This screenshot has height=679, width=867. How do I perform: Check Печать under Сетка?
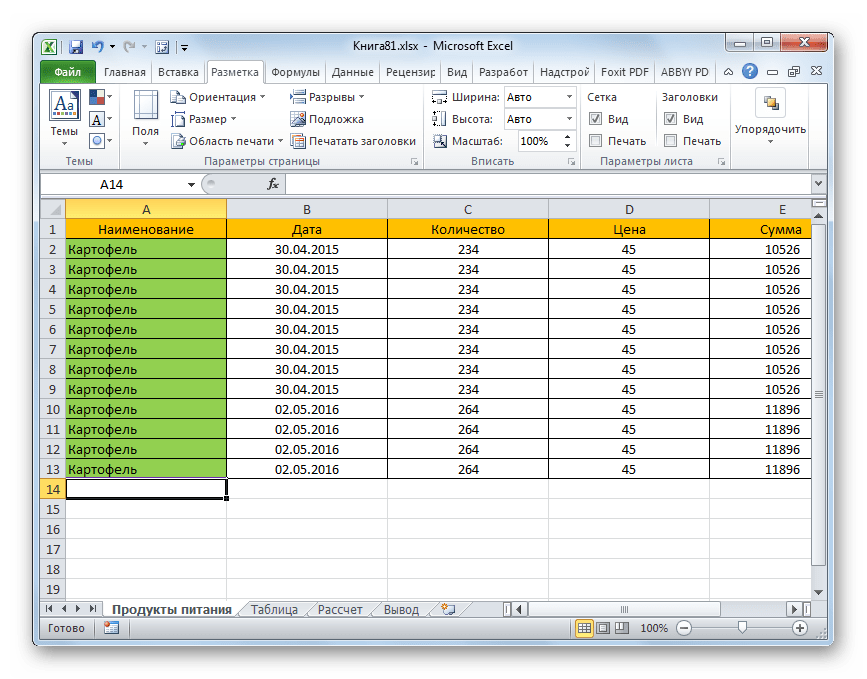tap(597, 140)
